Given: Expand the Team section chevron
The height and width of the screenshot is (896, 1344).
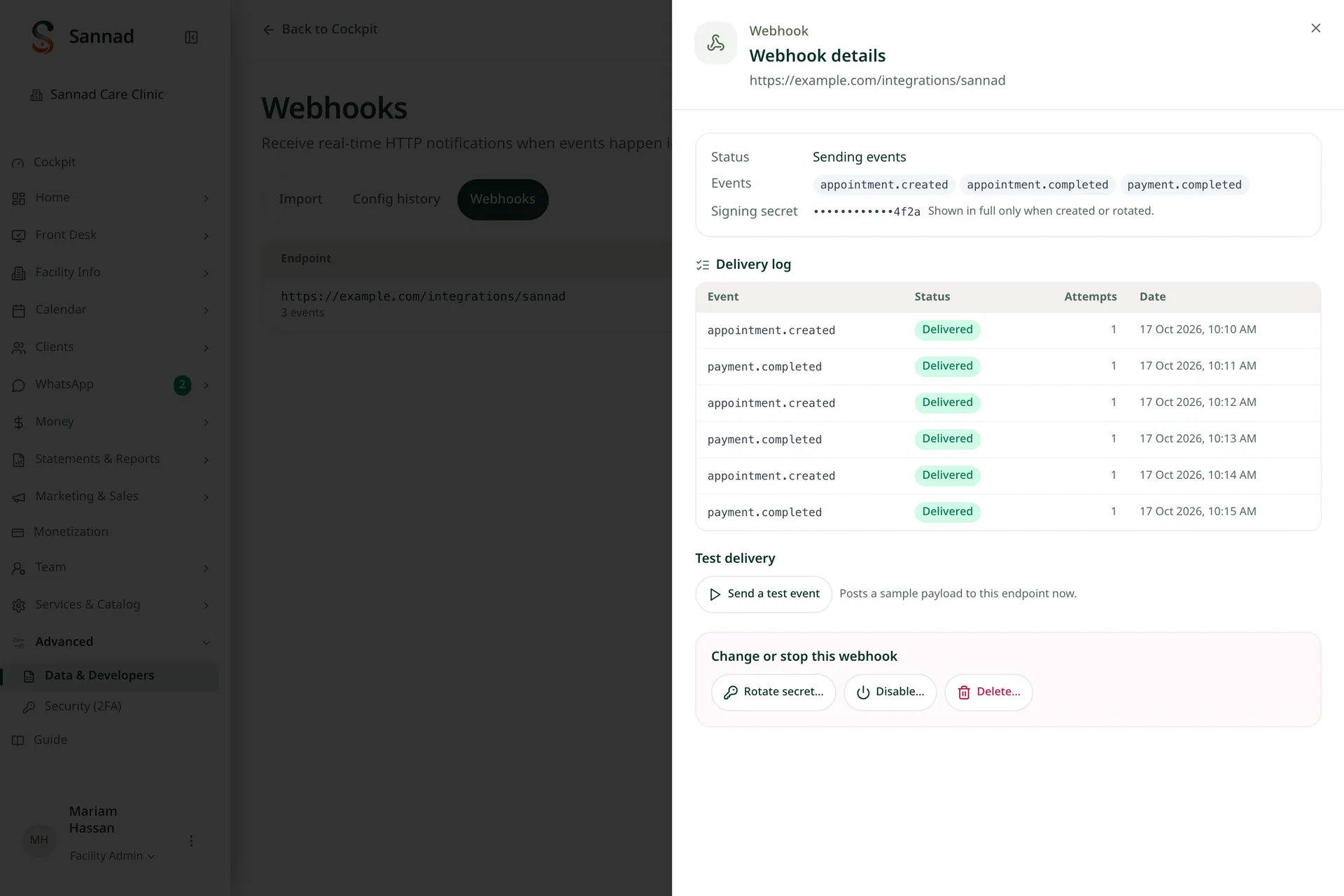Looking at the screenshot, I should (x=206, y=568).
